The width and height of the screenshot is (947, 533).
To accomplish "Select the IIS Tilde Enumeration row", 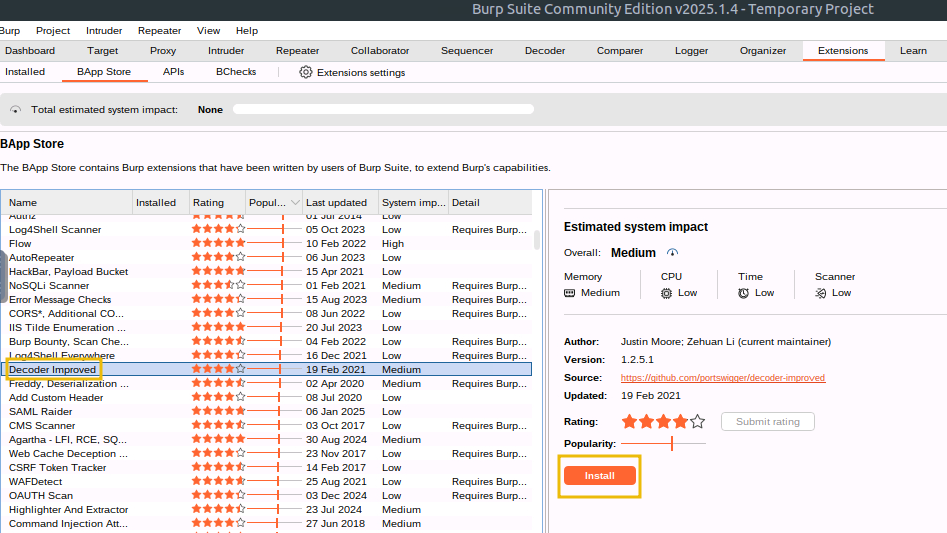I will (x=266, y=327).
